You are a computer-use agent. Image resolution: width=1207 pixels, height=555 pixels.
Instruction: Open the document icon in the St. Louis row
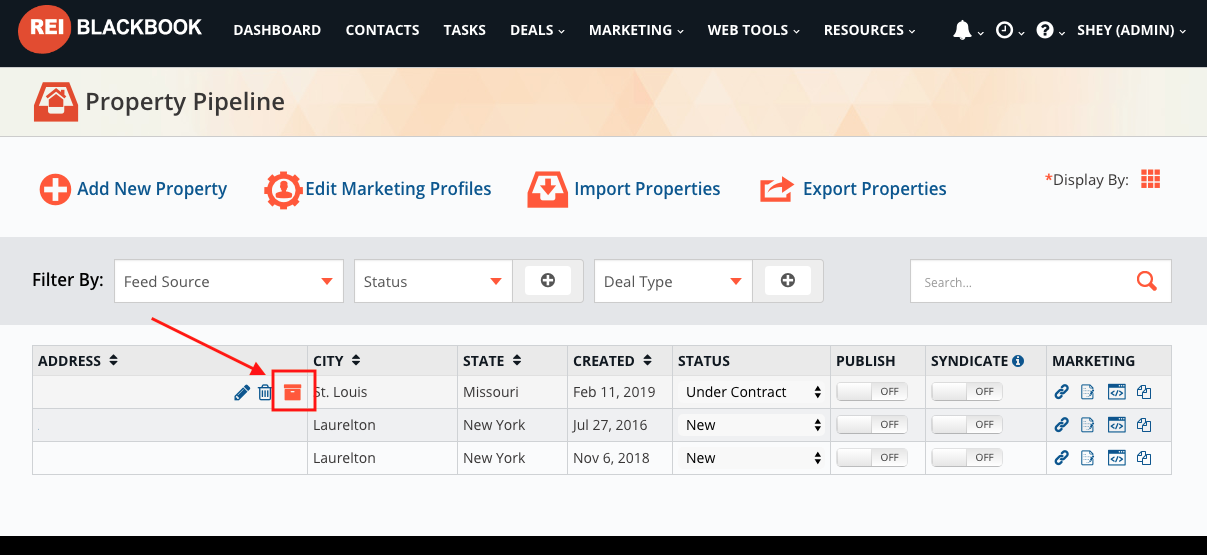[1088, 392]
